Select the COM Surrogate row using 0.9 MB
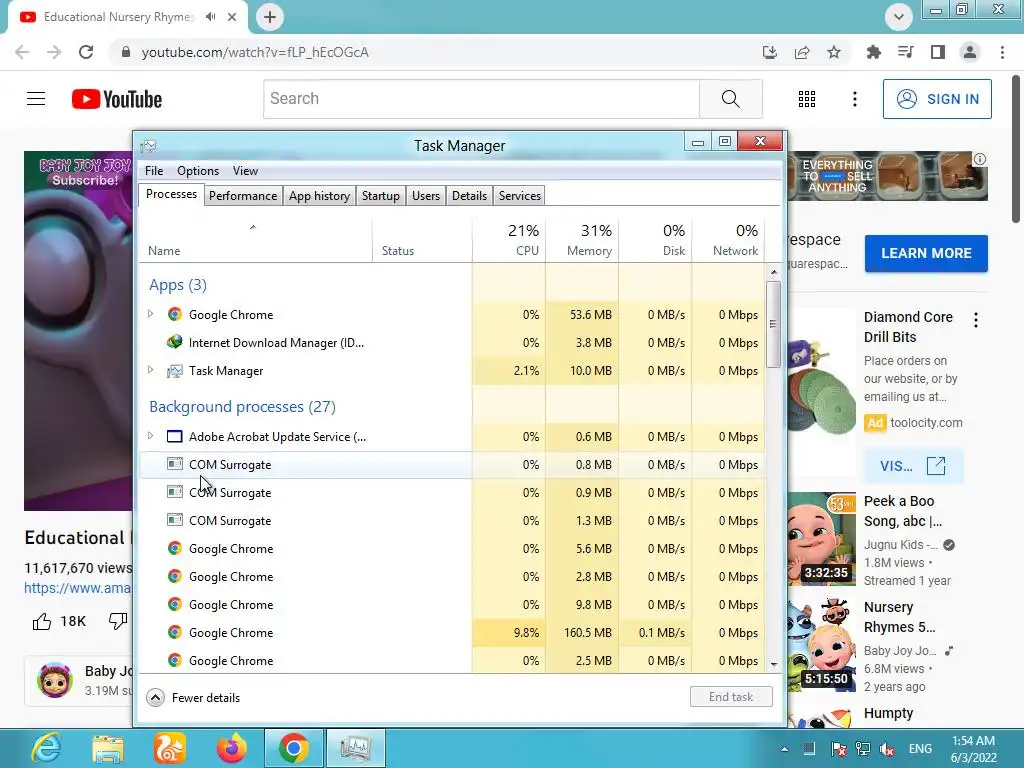The image size is (1024, 768). [x=451, y=492]
